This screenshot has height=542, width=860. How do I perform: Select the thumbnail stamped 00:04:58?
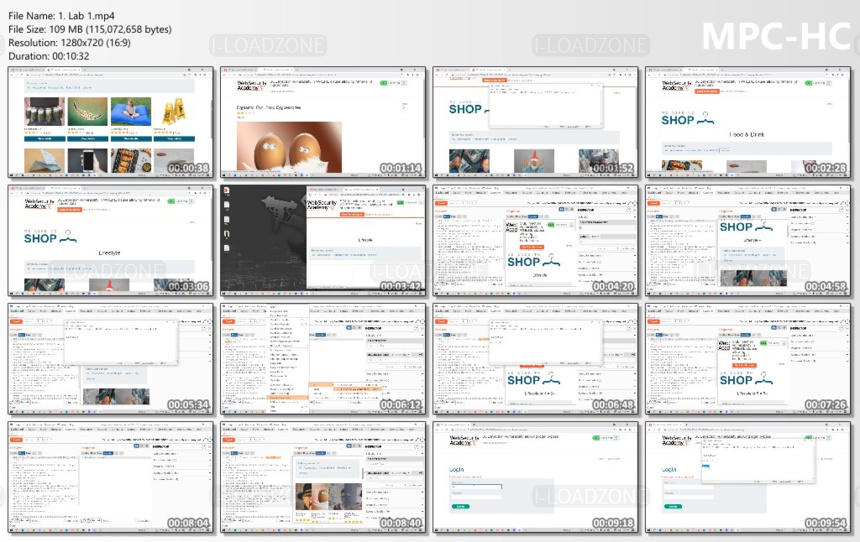coord(748,240)
